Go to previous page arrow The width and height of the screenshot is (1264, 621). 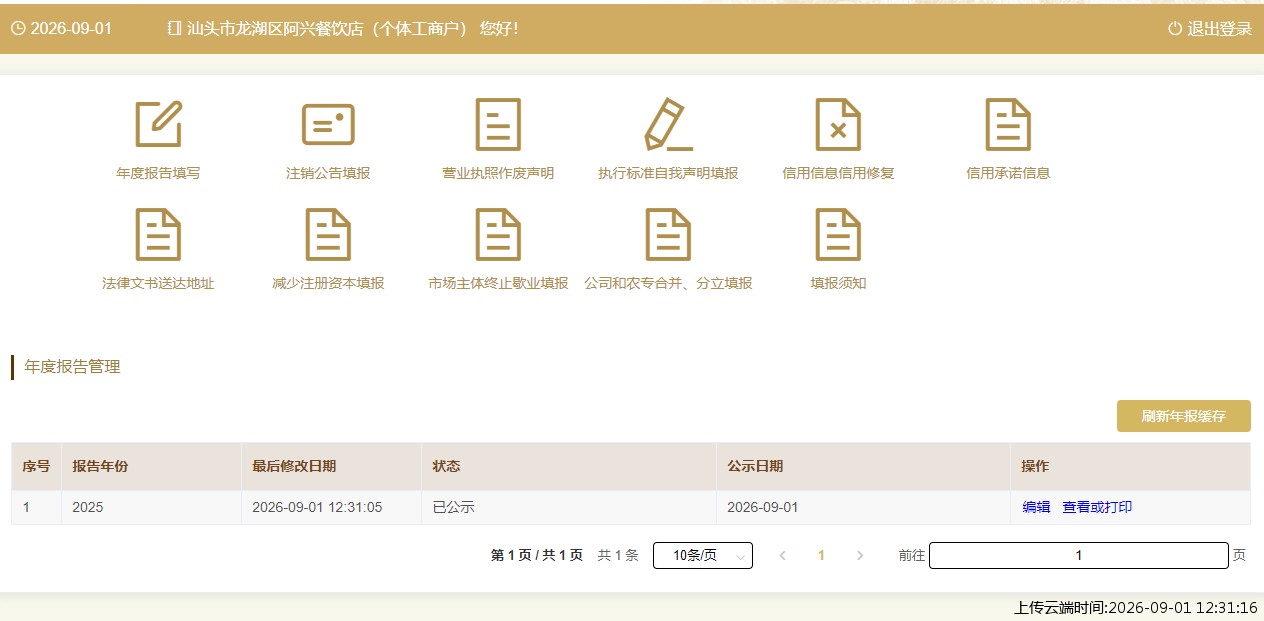[783, 555]
